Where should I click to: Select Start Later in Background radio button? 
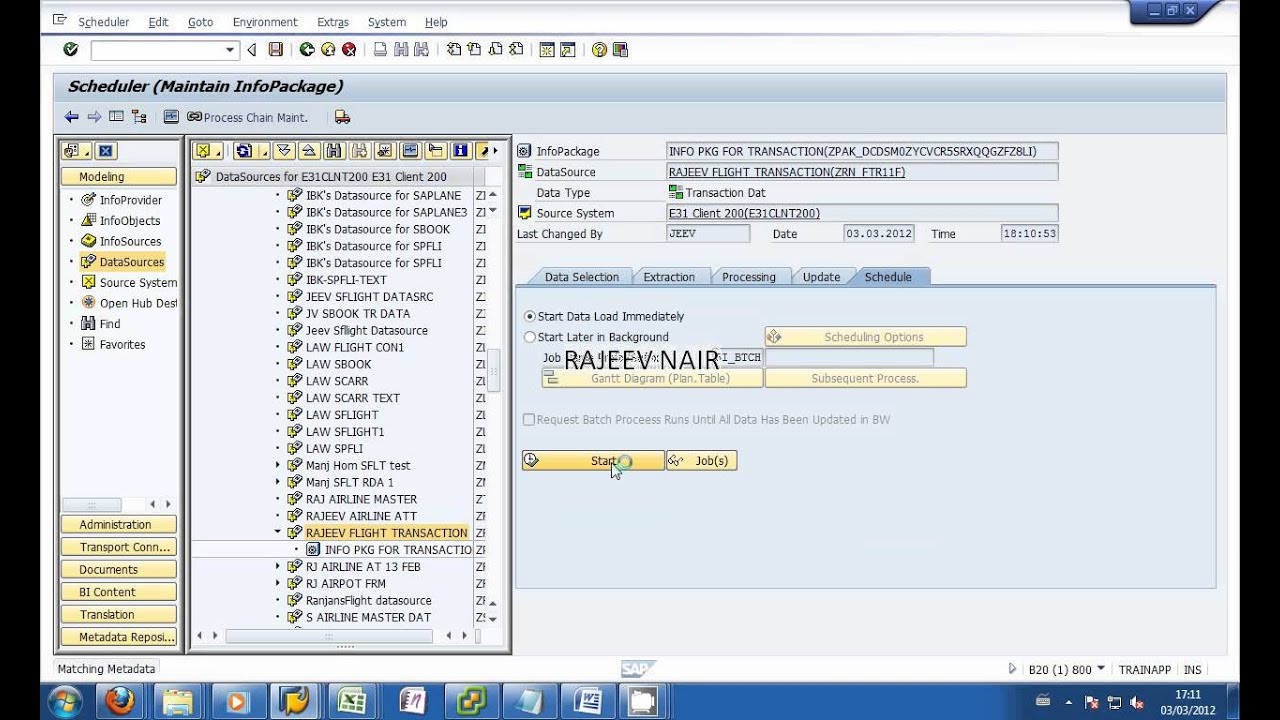point(530,337)
